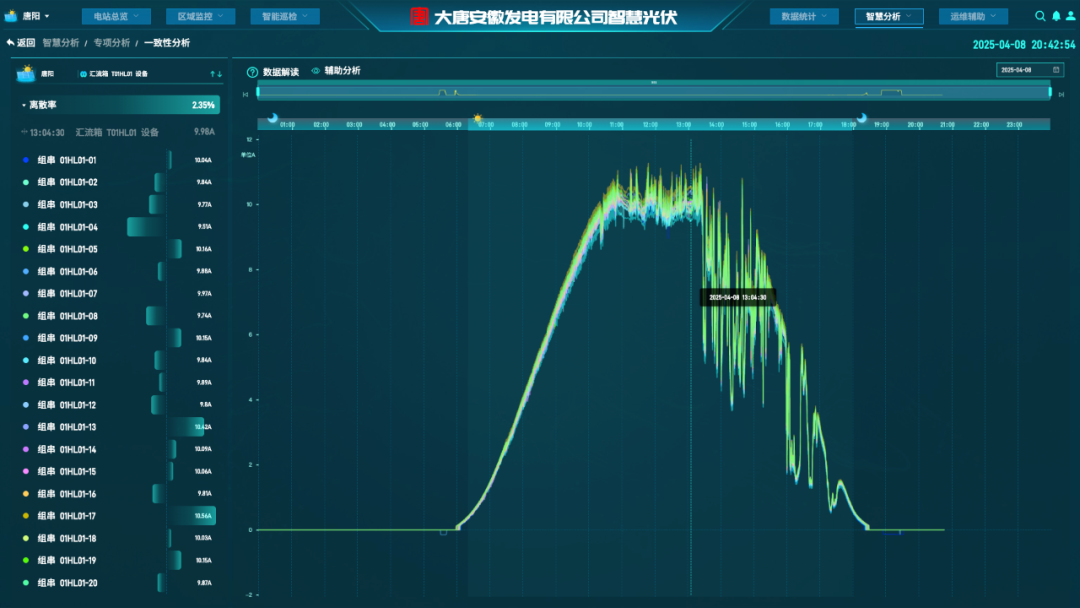Select 组串 01HL01-14 row label
The height and width of the screenshot is (608, 1080).
(x=67, y=450)
